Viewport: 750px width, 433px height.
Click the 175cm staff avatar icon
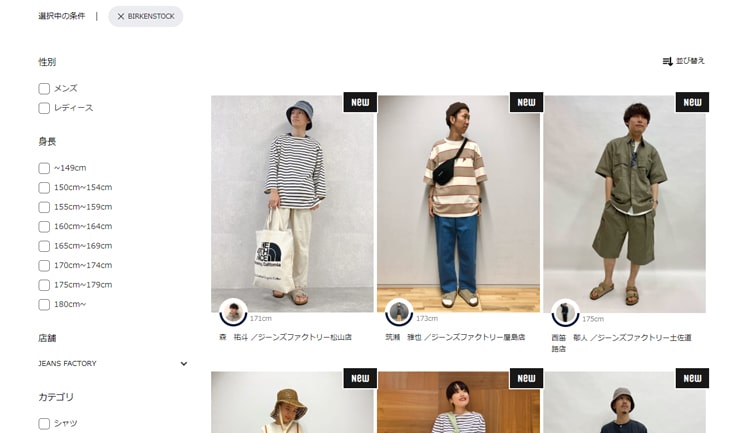coord(565,312)
